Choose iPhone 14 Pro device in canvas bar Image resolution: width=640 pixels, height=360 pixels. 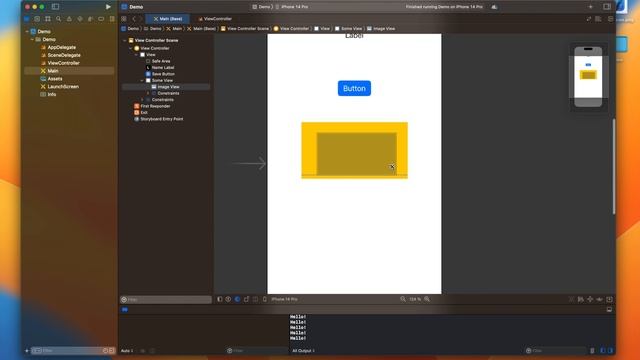284,299
